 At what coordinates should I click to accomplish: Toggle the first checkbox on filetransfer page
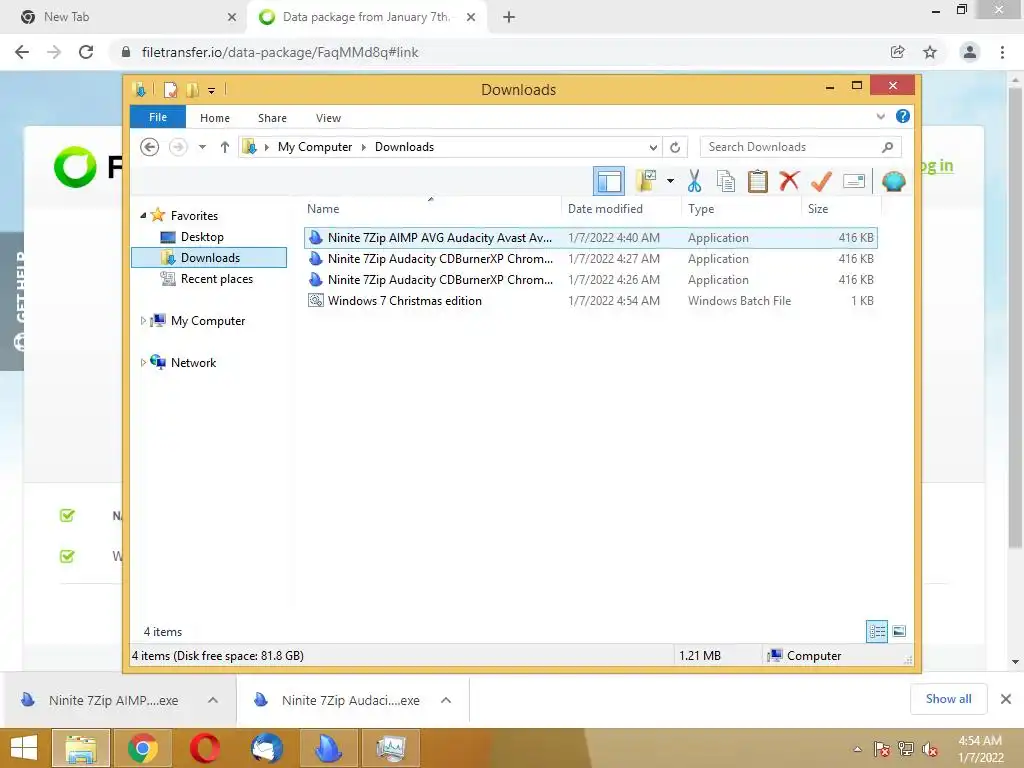click(67, 515)
